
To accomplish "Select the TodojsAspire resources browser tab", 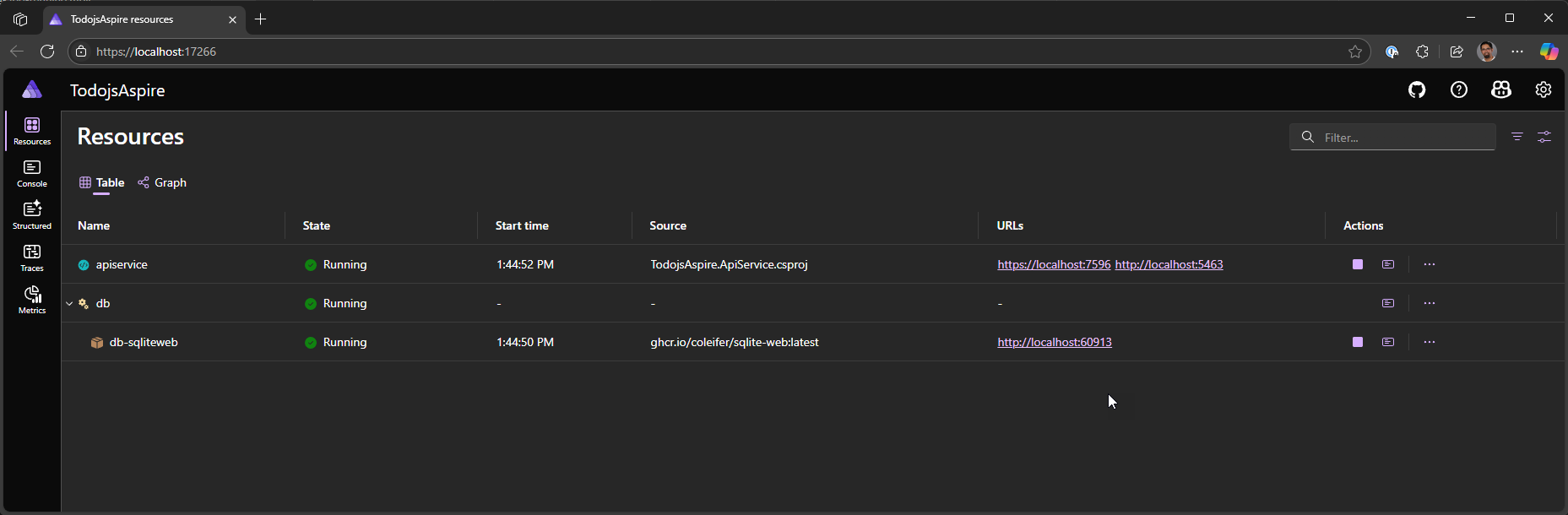I will click(x=144, y=19).
